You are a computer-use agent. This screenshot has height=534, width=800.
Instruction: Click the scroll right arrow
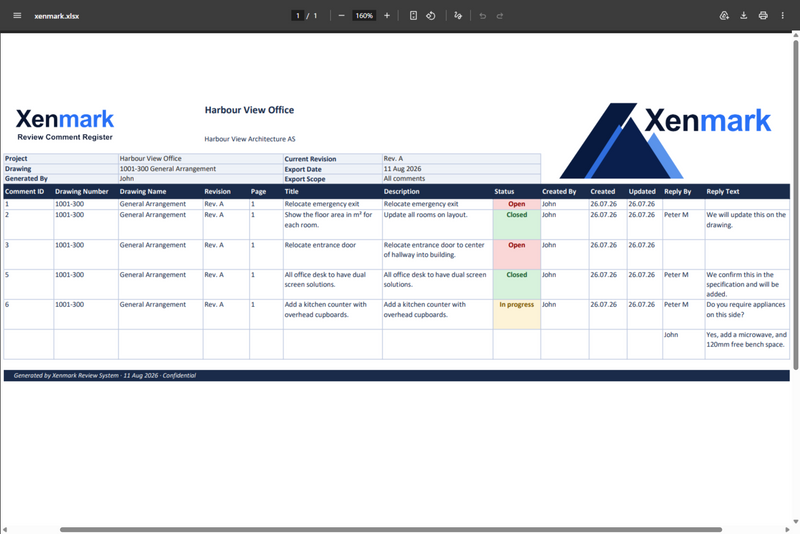coord(787,529)
